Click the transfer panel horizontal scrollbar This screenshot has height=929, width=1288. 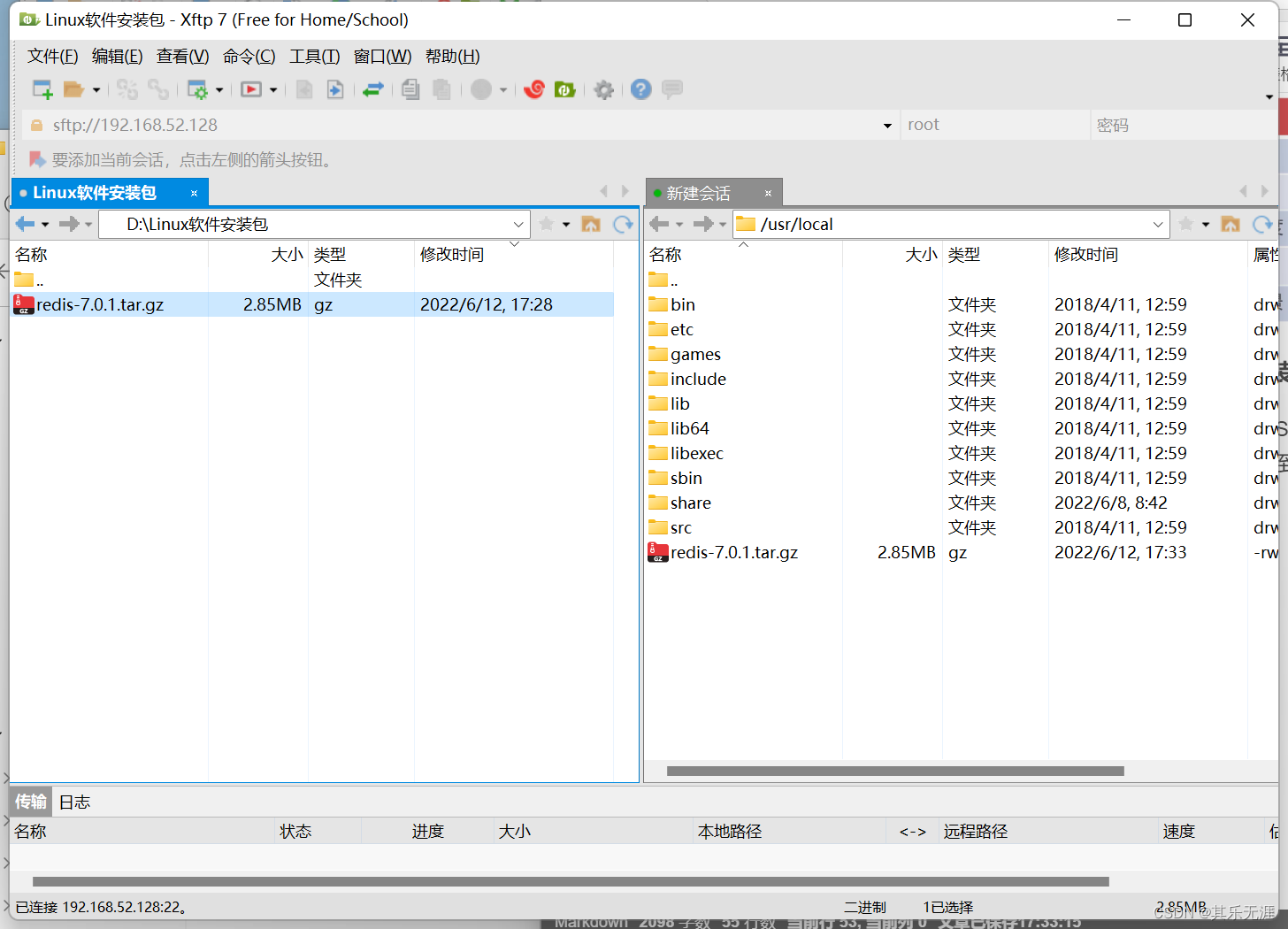(571, 882)
